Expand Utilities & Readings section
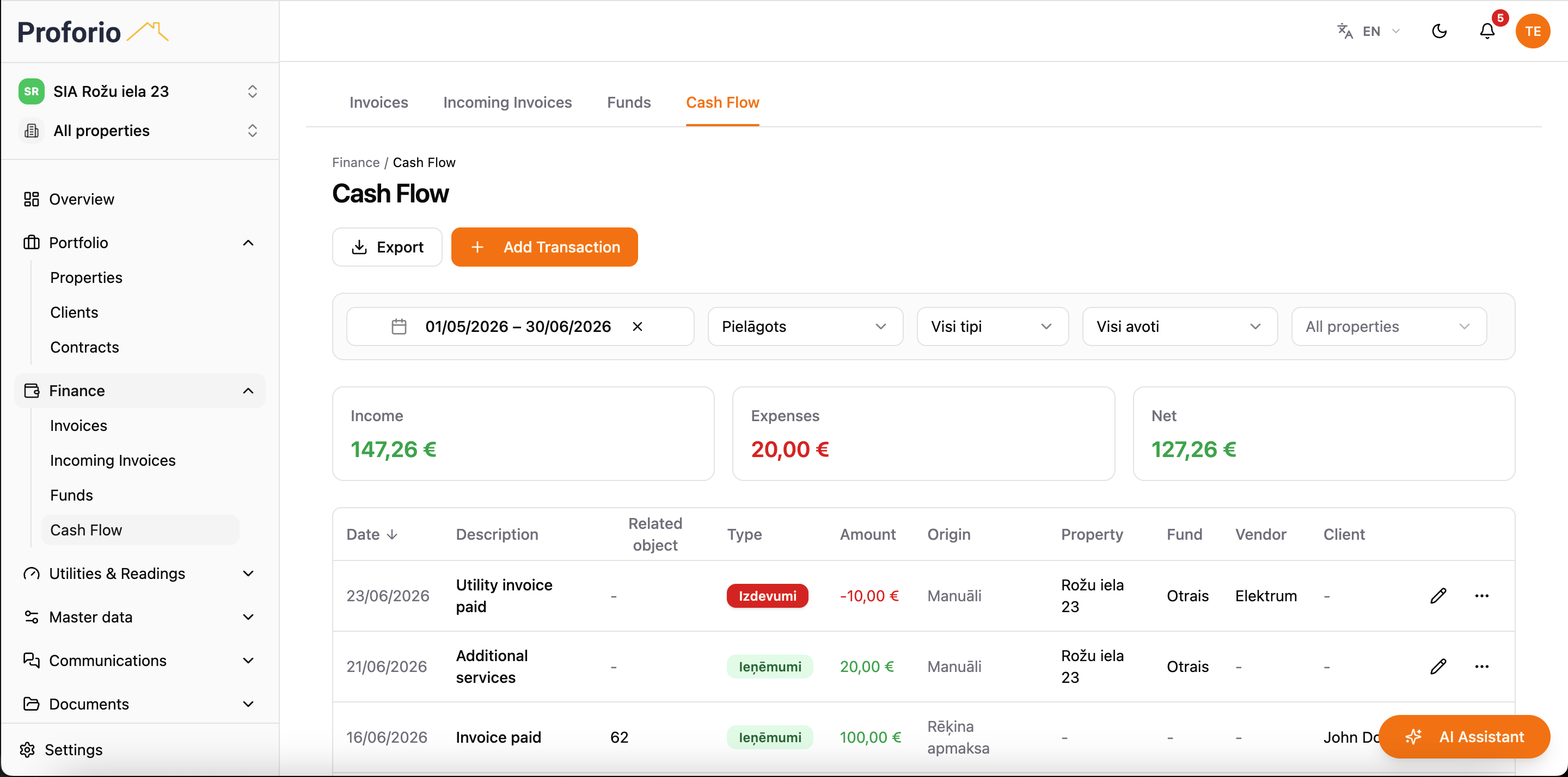 pyautogui.click(x=140, y=573)
